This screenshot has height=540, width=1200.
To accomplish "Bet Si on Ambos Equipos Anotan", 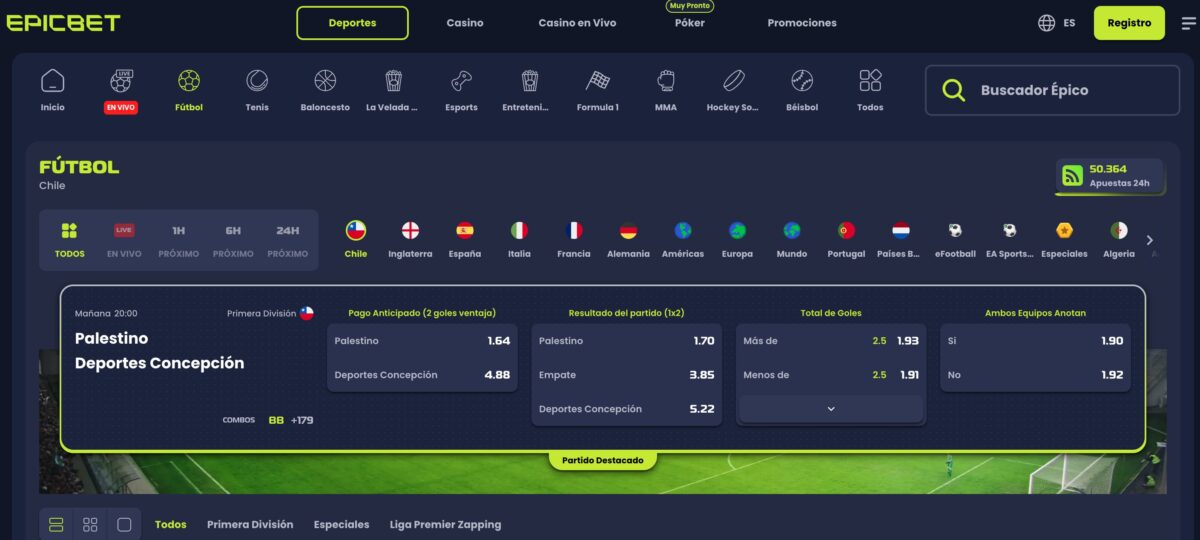I will (1035, 341).
